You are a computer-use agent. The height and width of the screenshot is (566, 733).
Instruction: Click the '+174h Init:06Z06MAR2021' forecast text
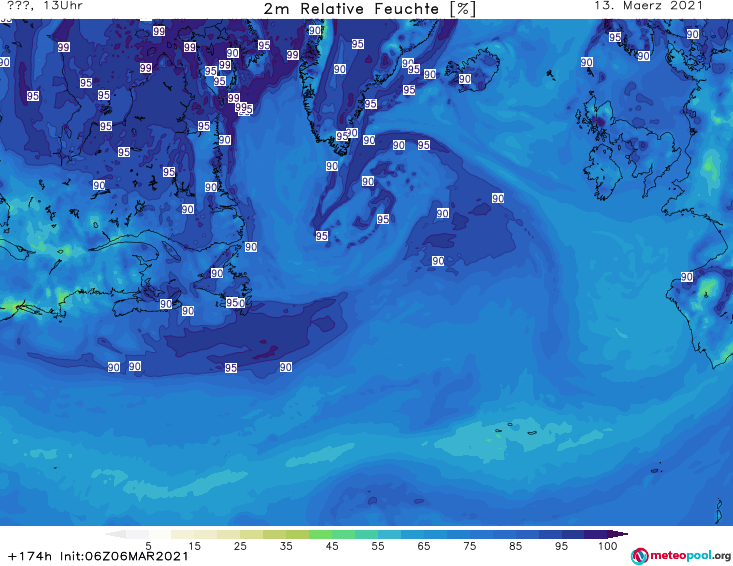tap(98, 557)
